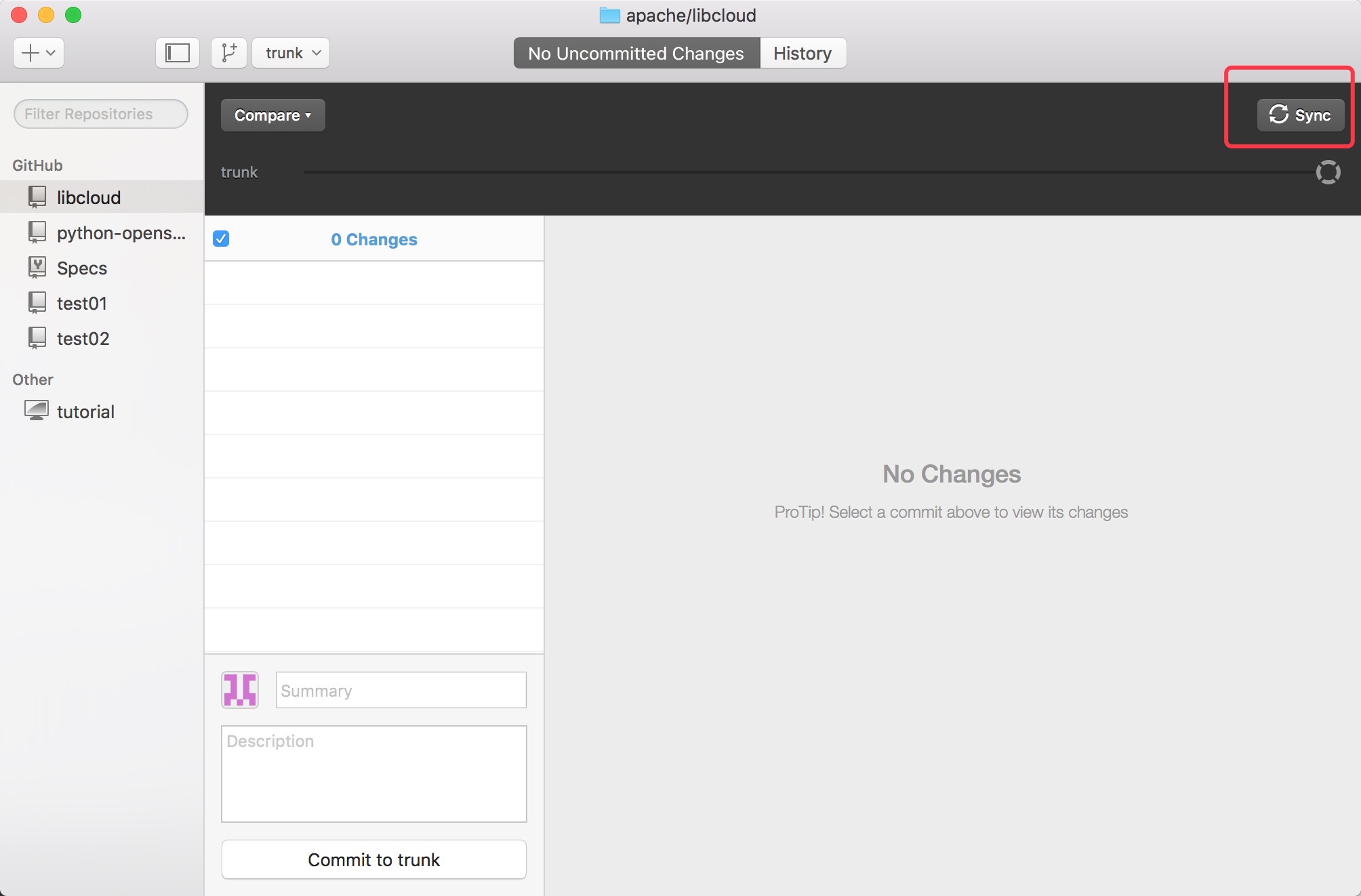1361x896 pixels.
Task: Open the trunk branch selector dropdown
Action: click(x=291, y=53)
